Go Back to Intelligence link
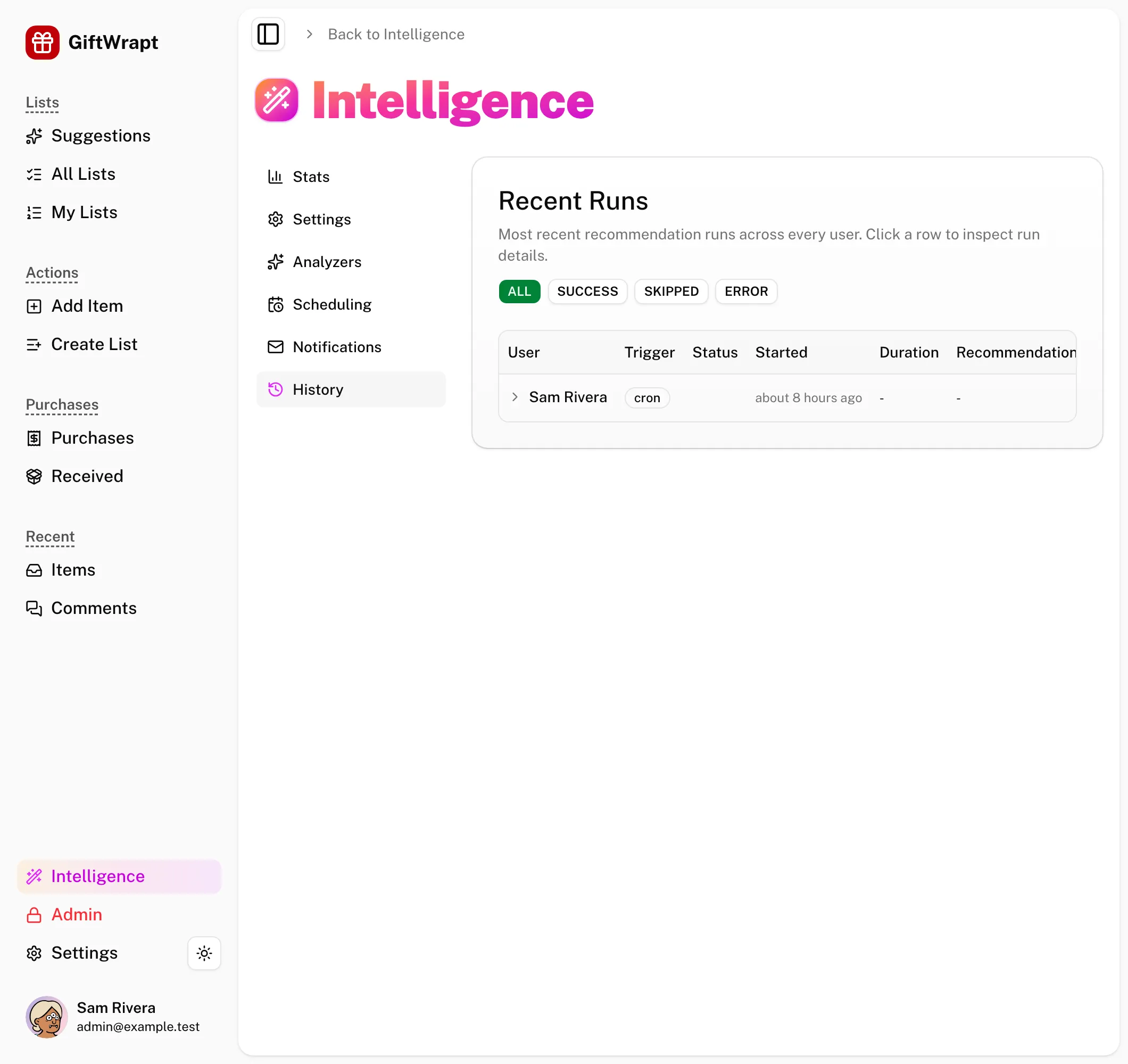The image size is (1128, 1064). [396, 34]
